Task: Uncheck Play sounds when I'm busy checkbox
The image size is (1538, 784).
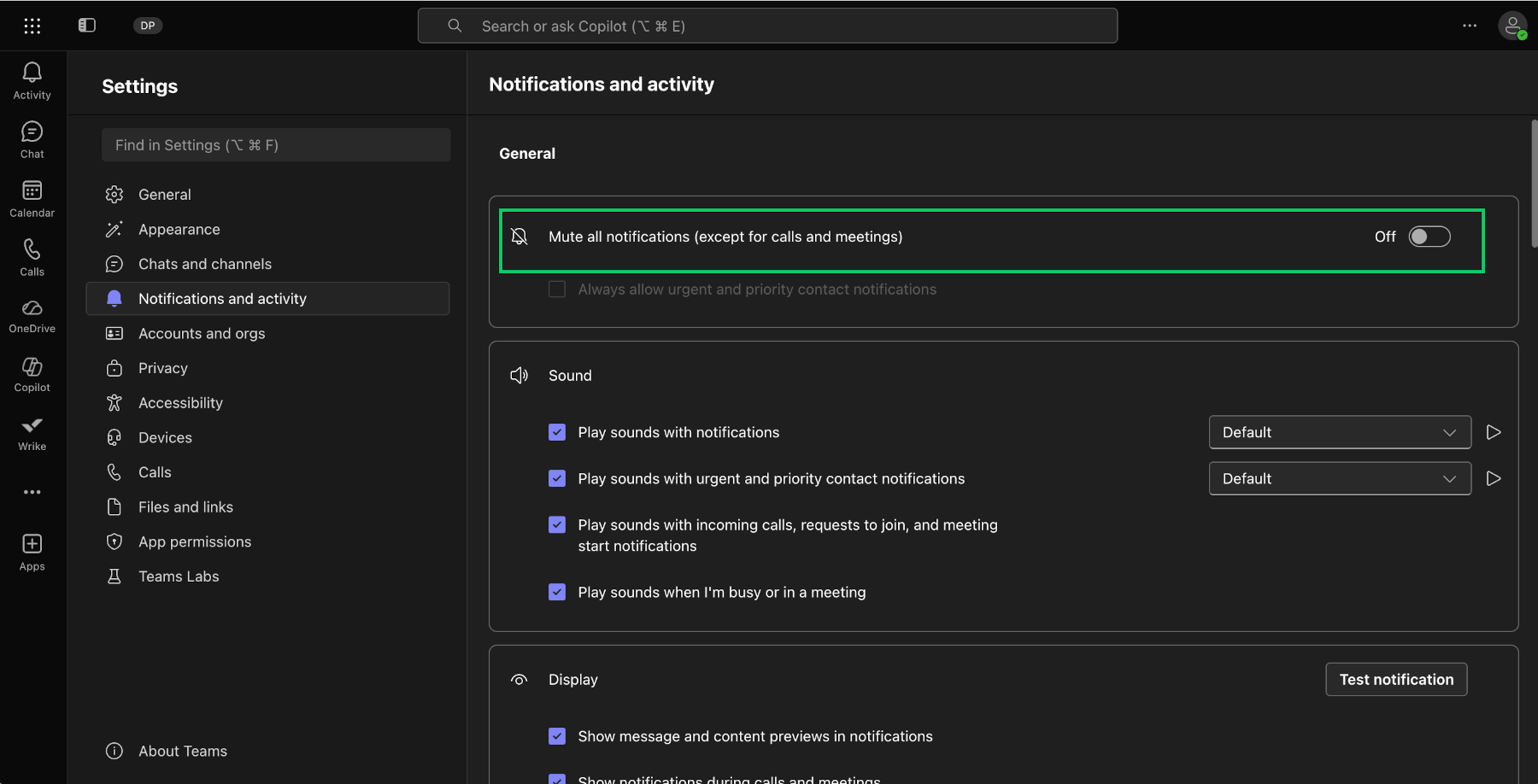Action: click(557, 592)
